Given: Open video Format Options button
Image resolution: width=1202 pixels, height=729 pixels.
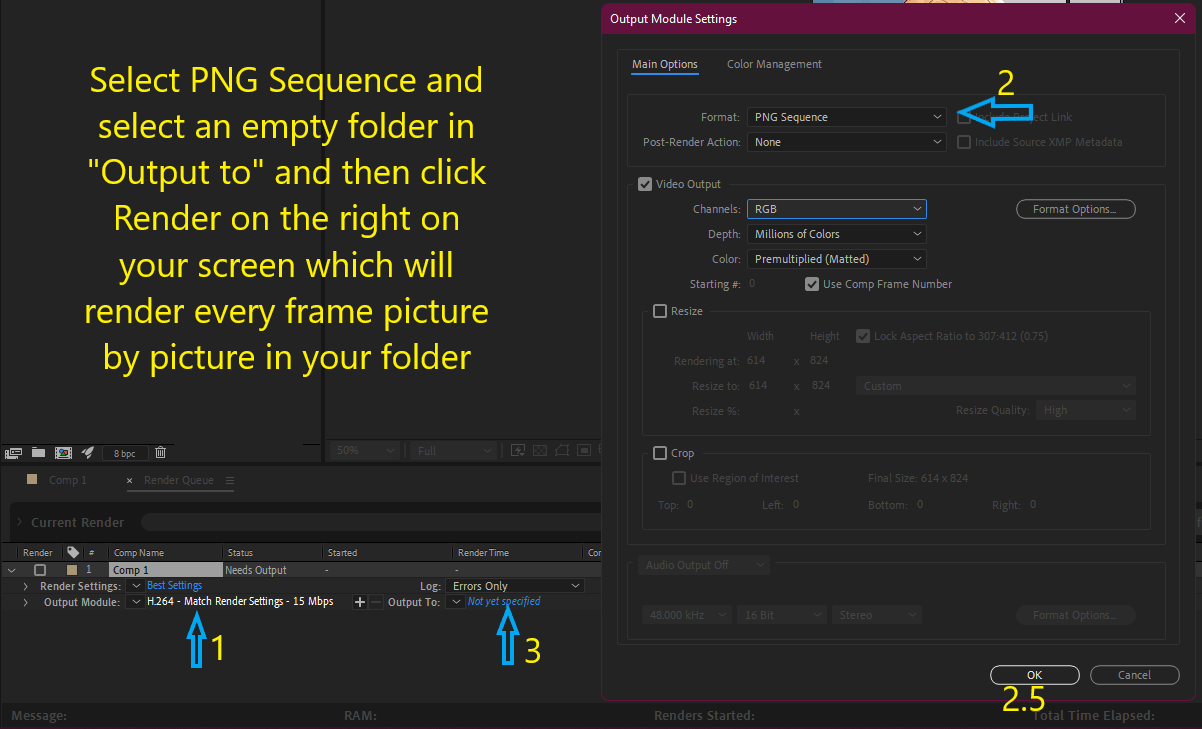Looking at the screenshot, I should pos(1076,209).
